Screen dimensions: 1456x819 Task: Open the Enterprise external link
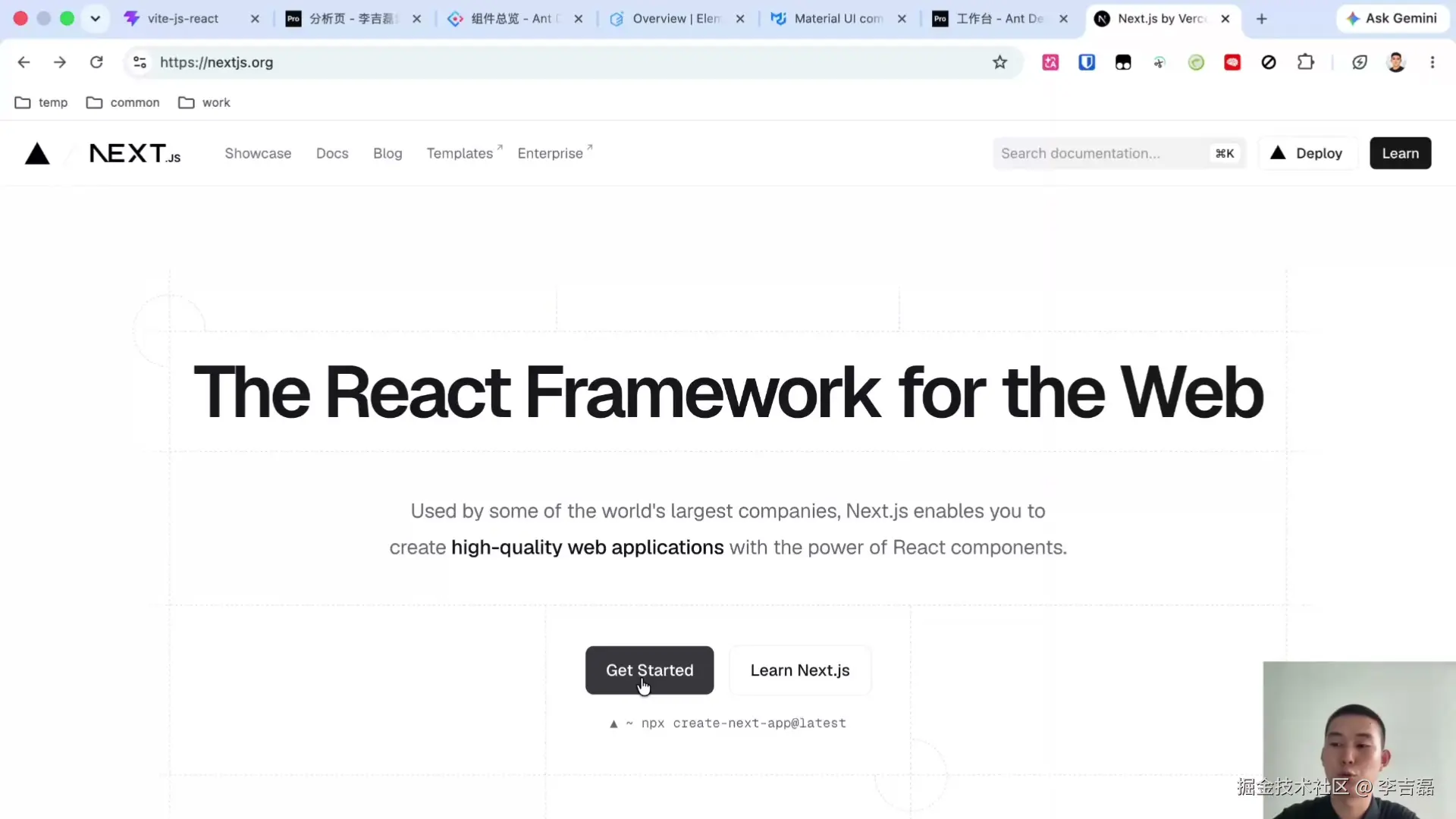[554, 152]
